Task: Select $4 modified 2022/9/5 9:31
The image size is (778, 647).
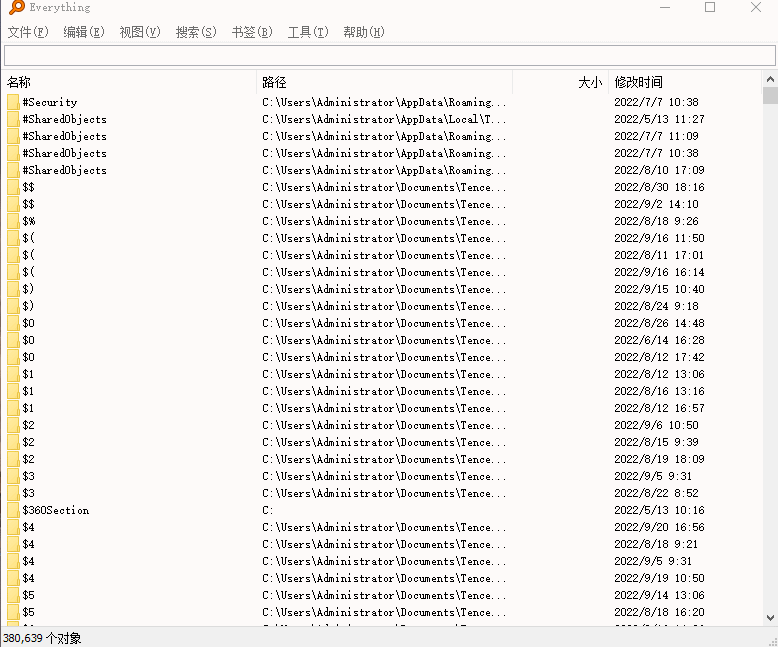Action: pos(29,561)
